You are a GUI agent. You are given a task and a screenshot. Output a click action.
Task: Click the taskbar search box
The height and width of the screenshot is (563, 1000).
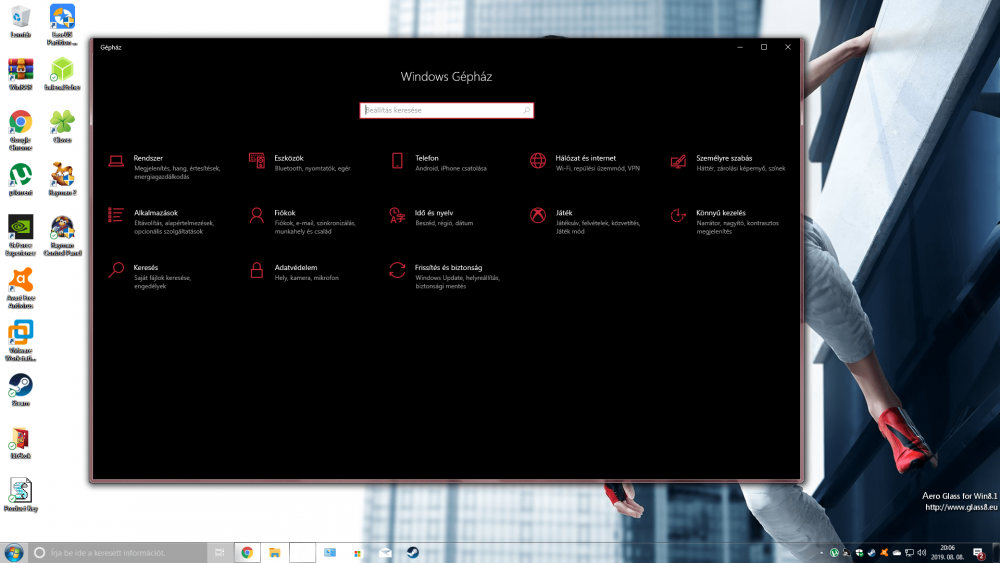point(115,552)
